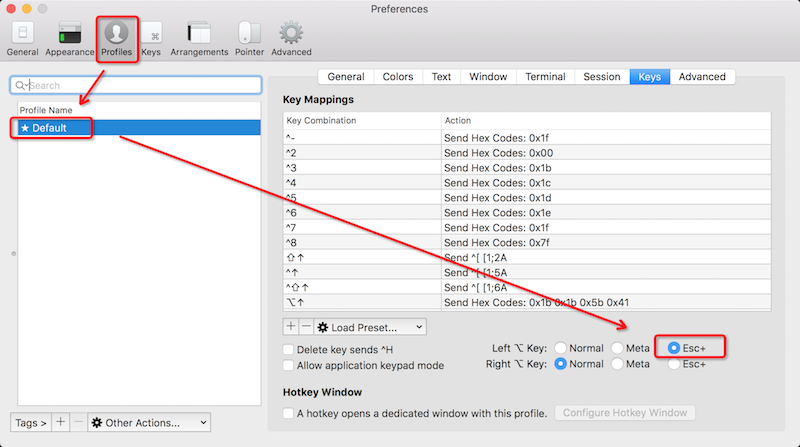Click the Action column header
The width and height of the screenshot is (800, 447).
pyautogui.click(x=606, y=120)
